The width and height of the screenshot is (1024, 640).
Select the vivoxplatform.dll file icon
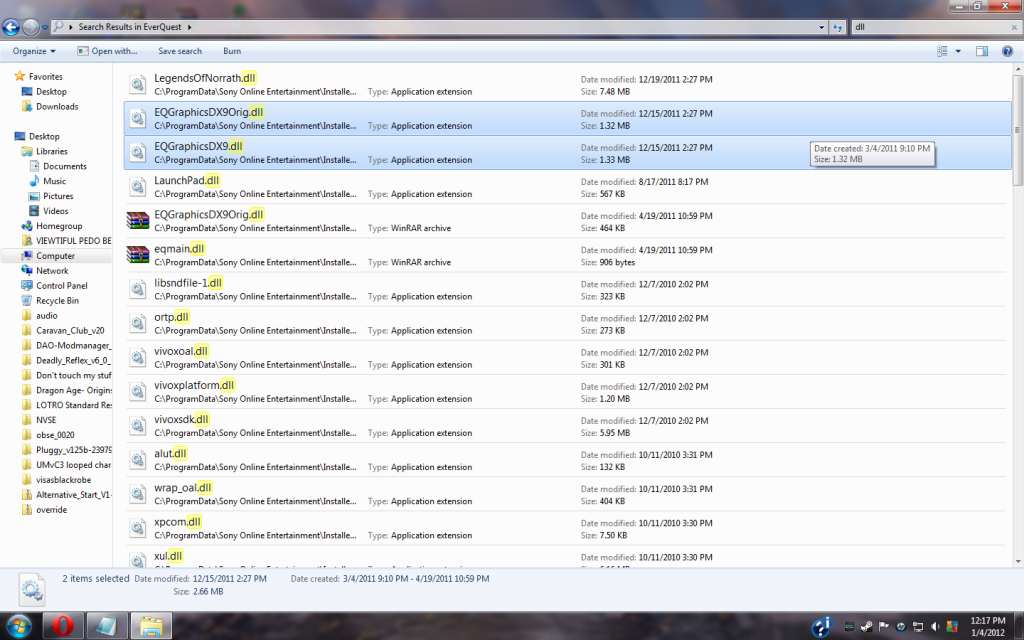[137, 391]
